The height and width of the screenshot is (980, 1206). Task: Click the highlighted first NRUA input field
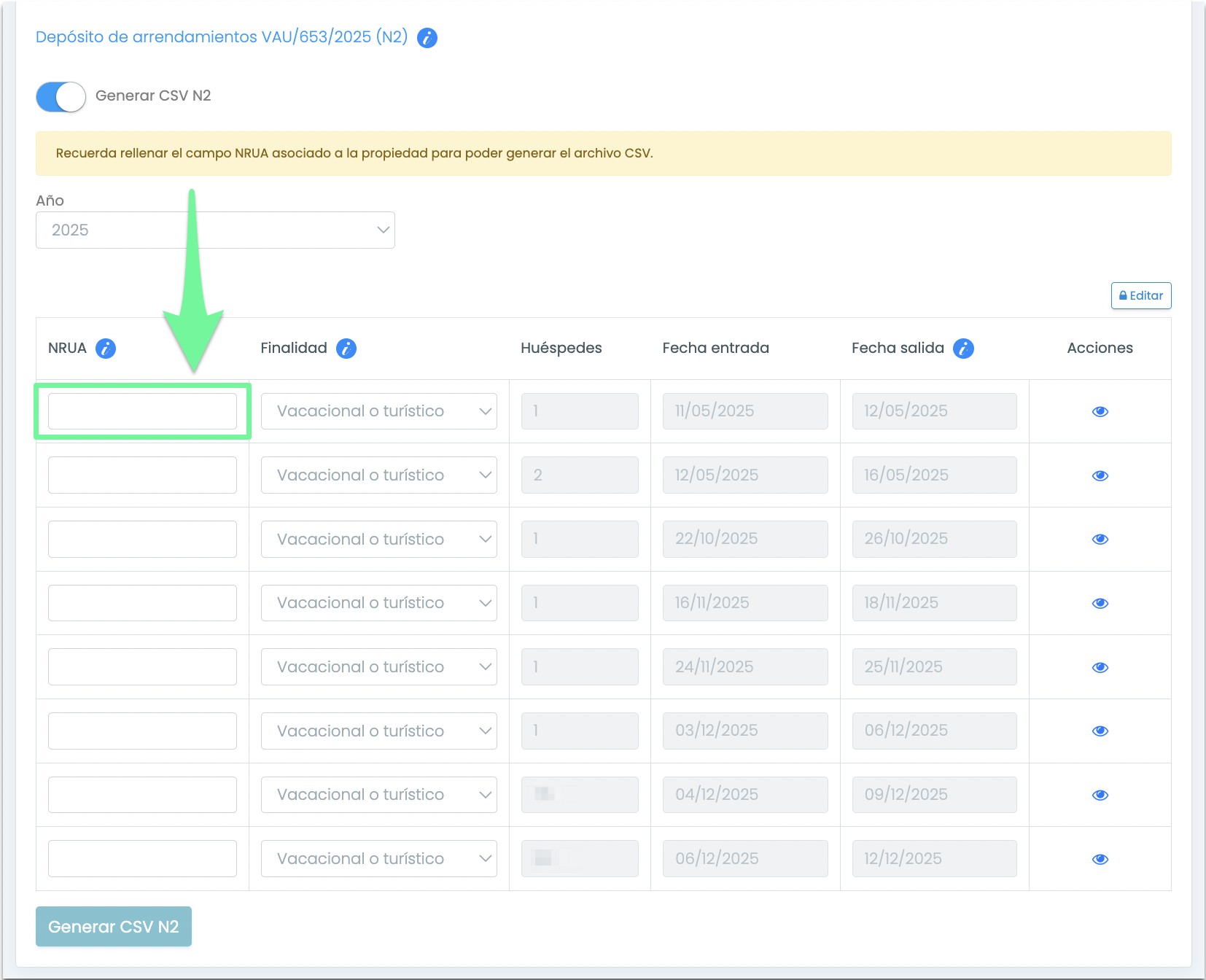pyautogui.click(x=142, y=411)
